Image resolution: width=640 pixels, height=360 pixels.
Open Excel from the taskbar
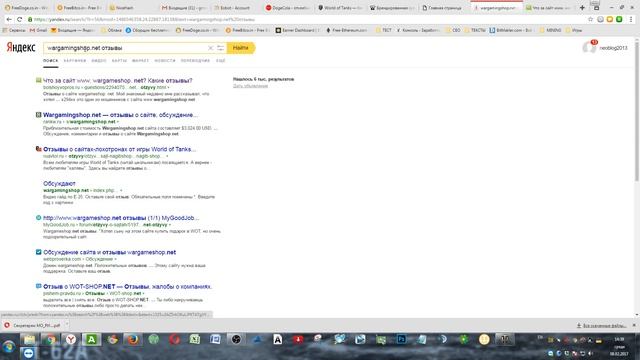(195, 339)
